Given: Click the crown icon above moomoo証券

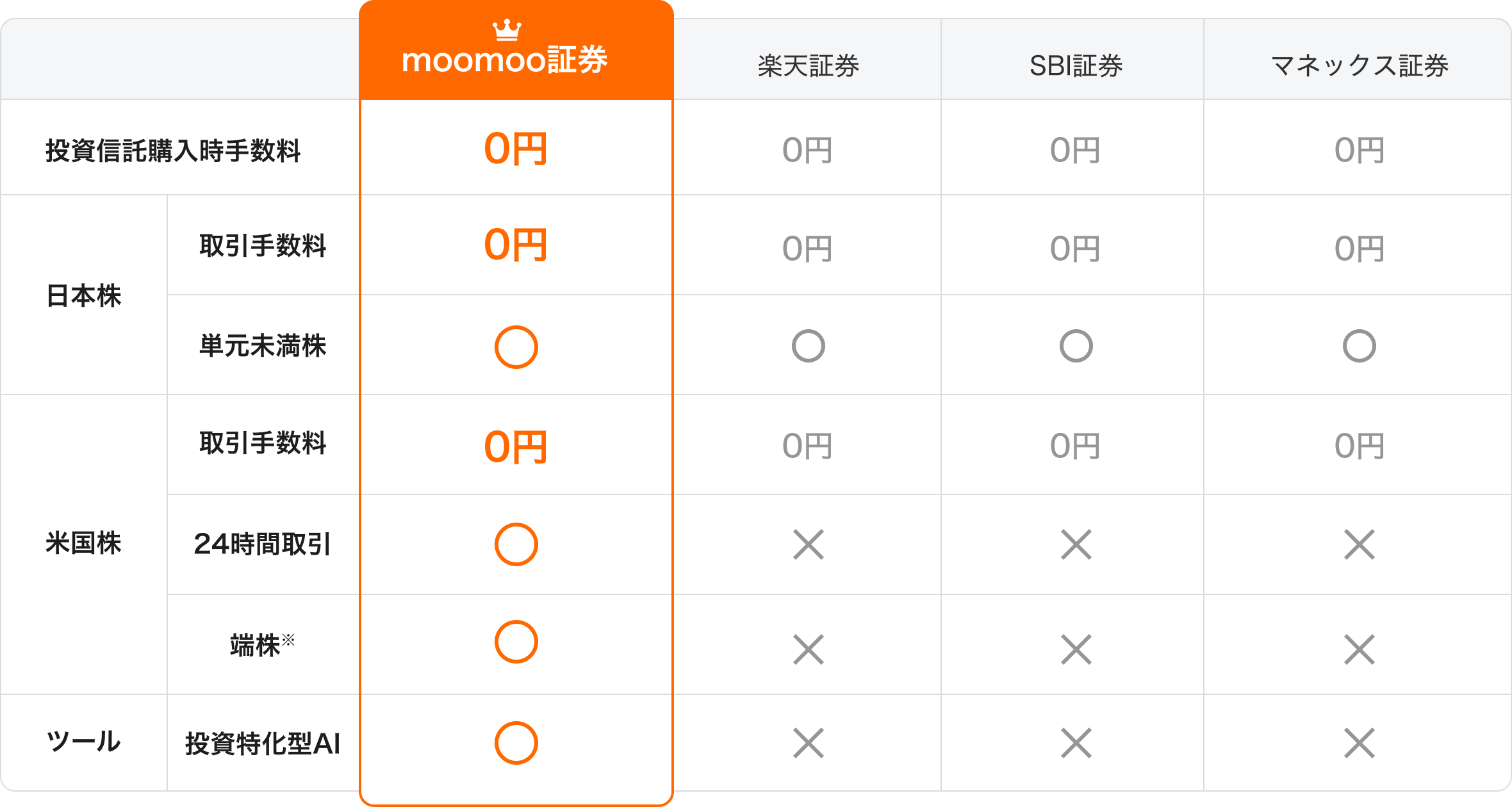Looking at the screenshot, I should pos(507,29).
